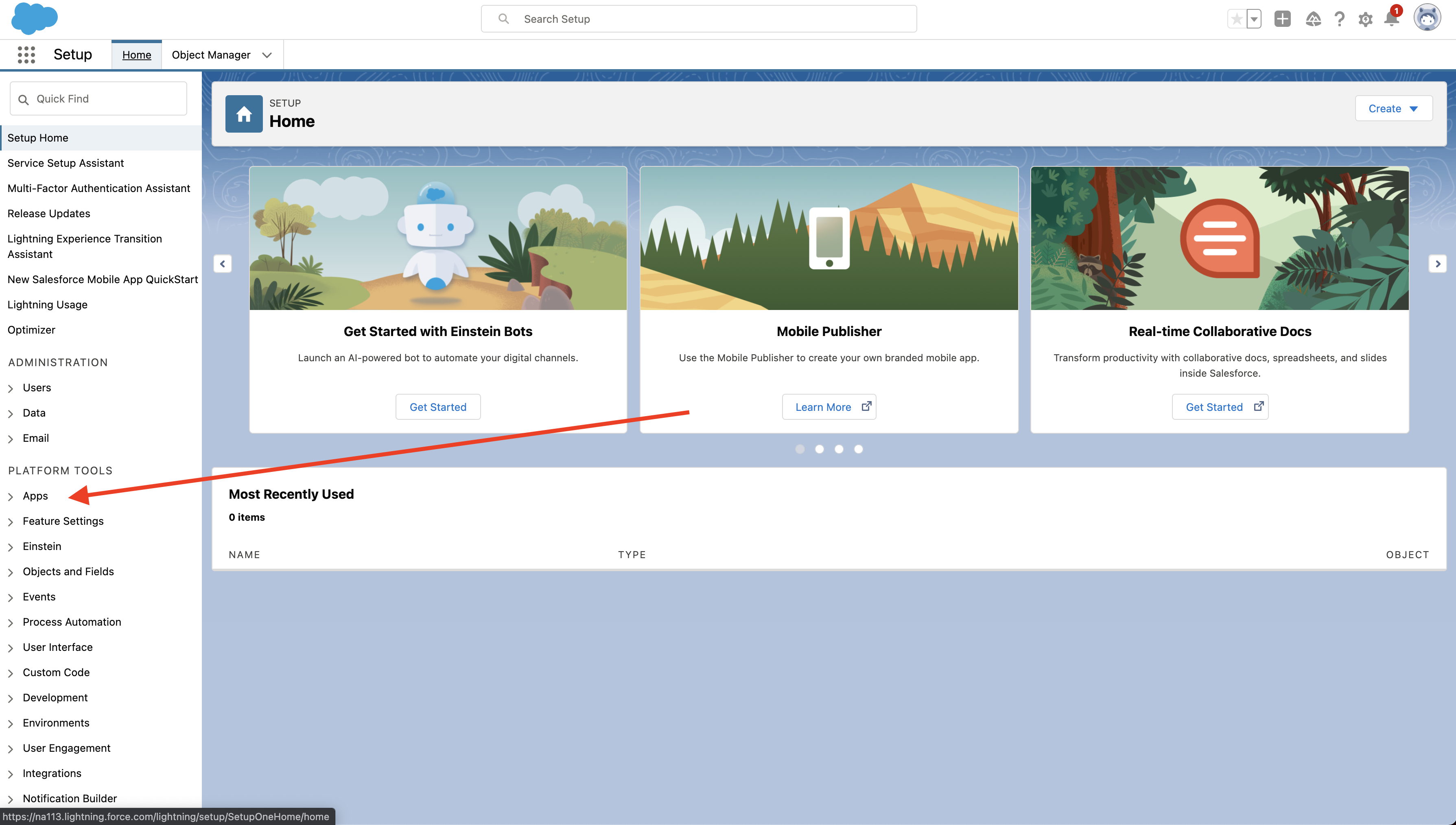Viewport: 1456px width, 825px height.
Task: Open the Help question mark icon
Action: 1339,19
